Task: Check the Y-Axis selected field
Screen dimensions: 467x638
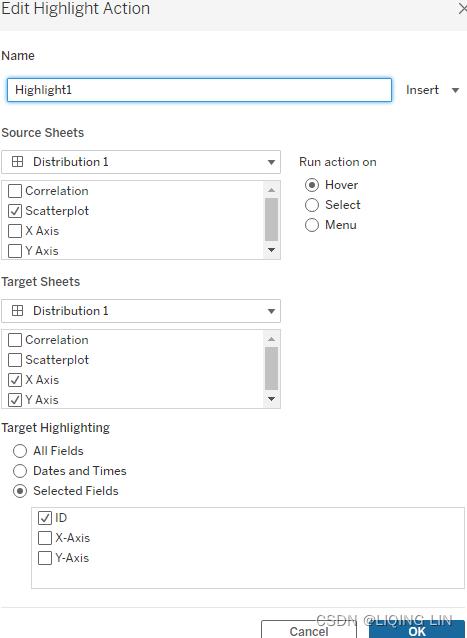Action: [x=45, y=557]
